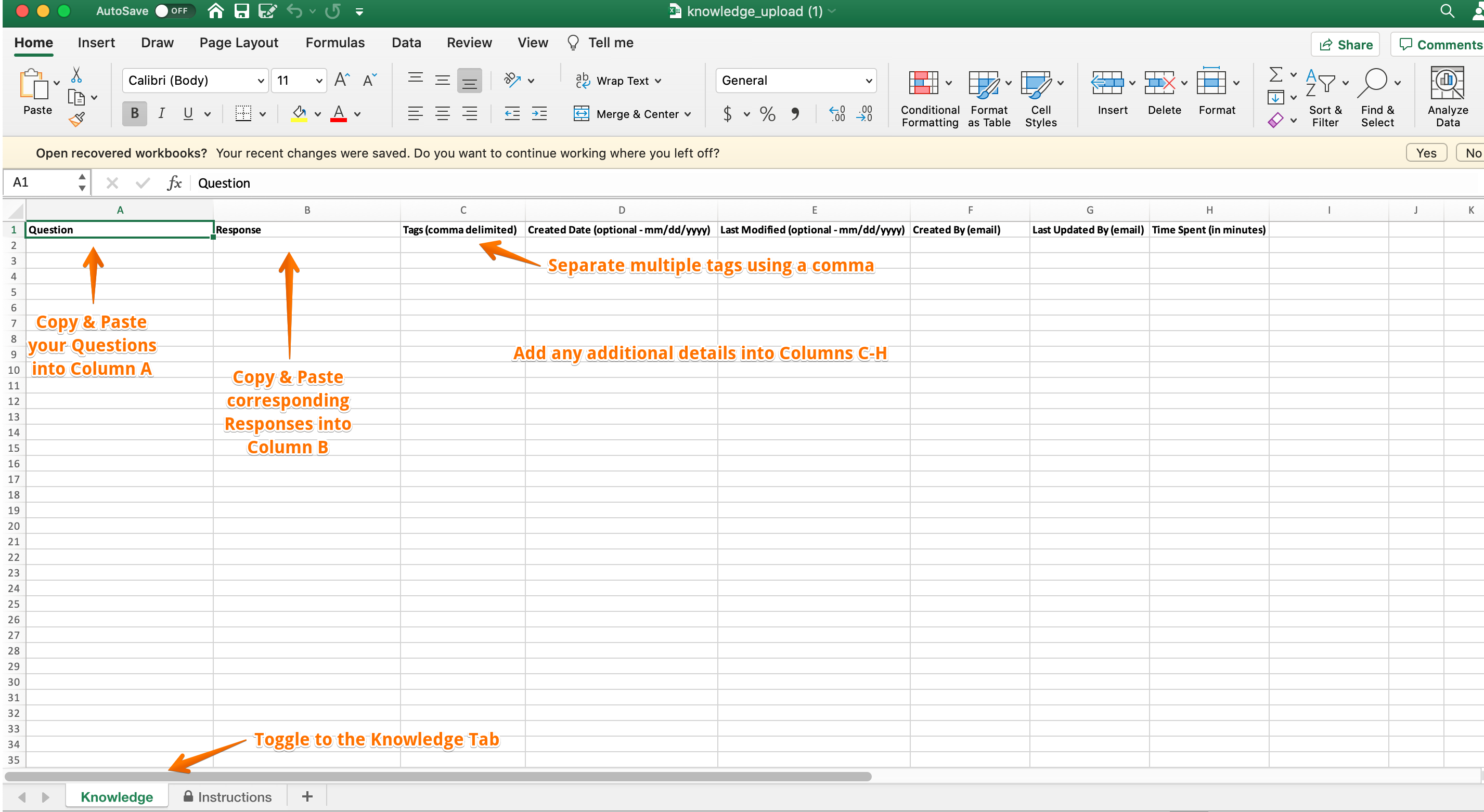Open the Calibri (Body) font dropdown
The image size is (1484, 812).
(x=261, y=81)
